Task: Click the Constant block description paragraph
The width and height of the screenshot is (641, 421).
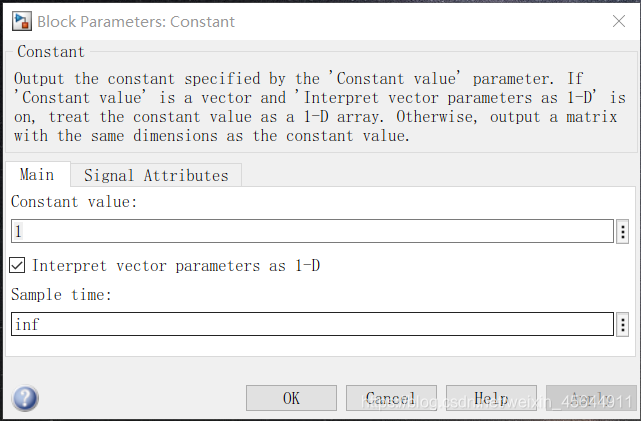Action: coord(320,107)
